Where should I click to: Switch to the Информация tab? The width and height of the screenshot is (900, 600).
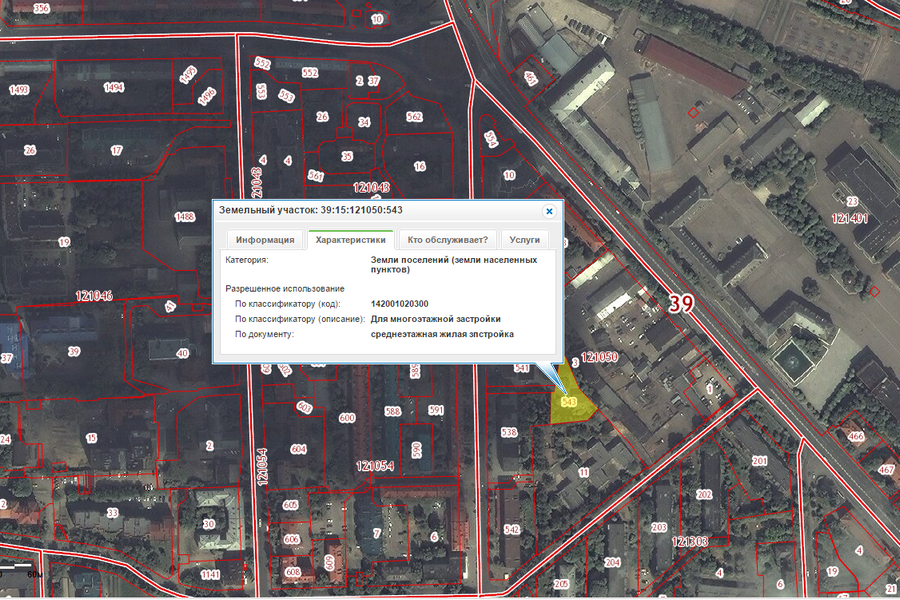264,240
